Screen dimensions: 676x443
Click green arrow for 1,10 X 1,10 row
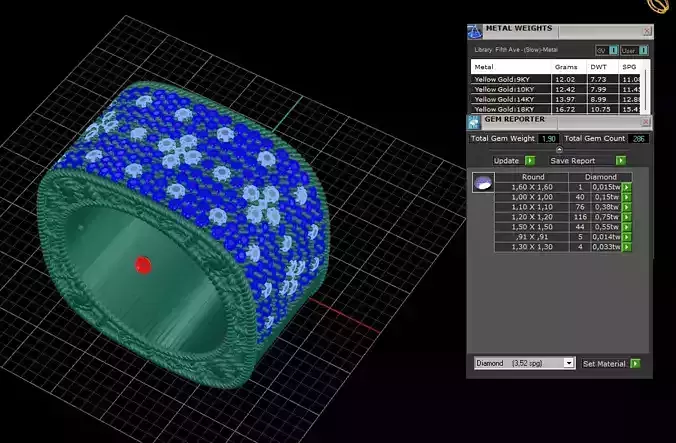pyautogui.click(x=627, y=207)
